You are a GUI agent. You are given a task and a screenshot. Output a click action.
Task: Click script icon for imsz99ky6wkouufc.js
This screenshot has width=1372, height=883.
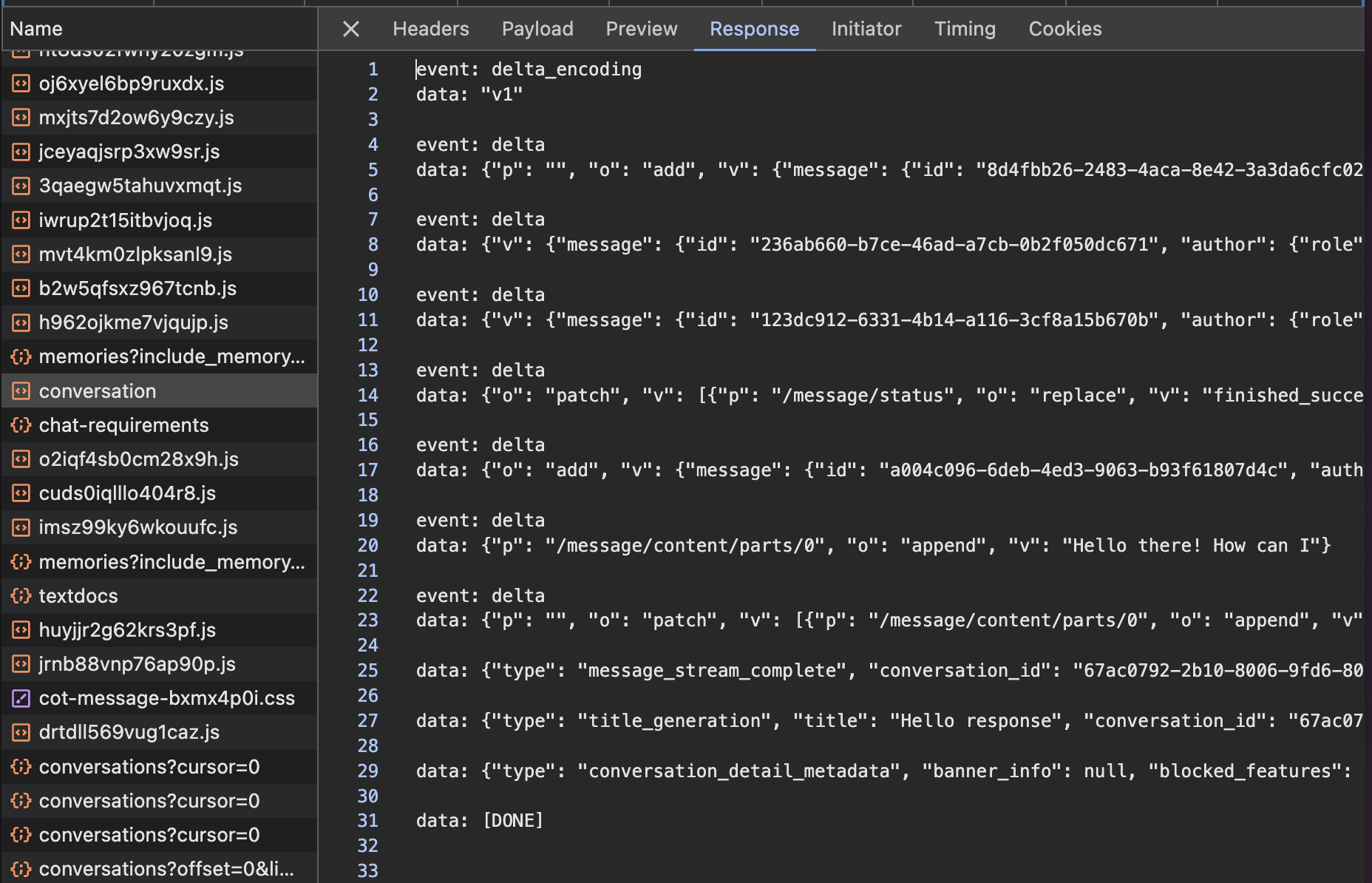click(21, 527)
